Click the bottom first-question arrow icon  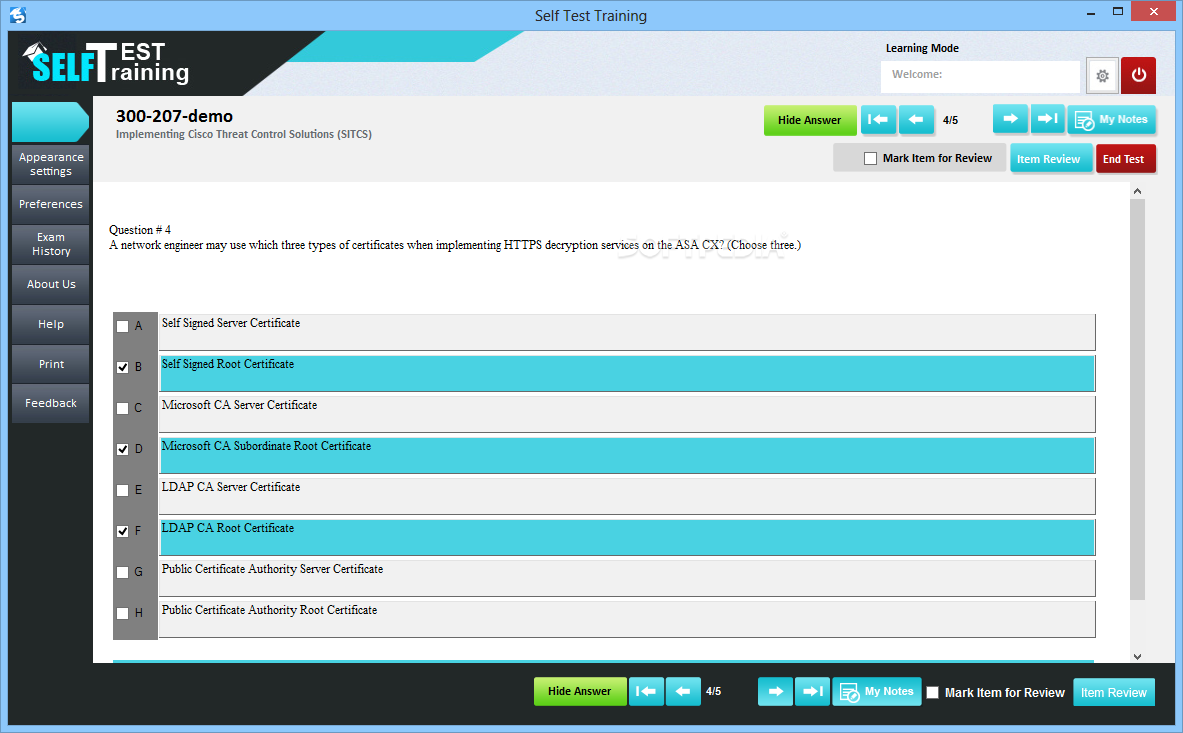click(646, 692)
